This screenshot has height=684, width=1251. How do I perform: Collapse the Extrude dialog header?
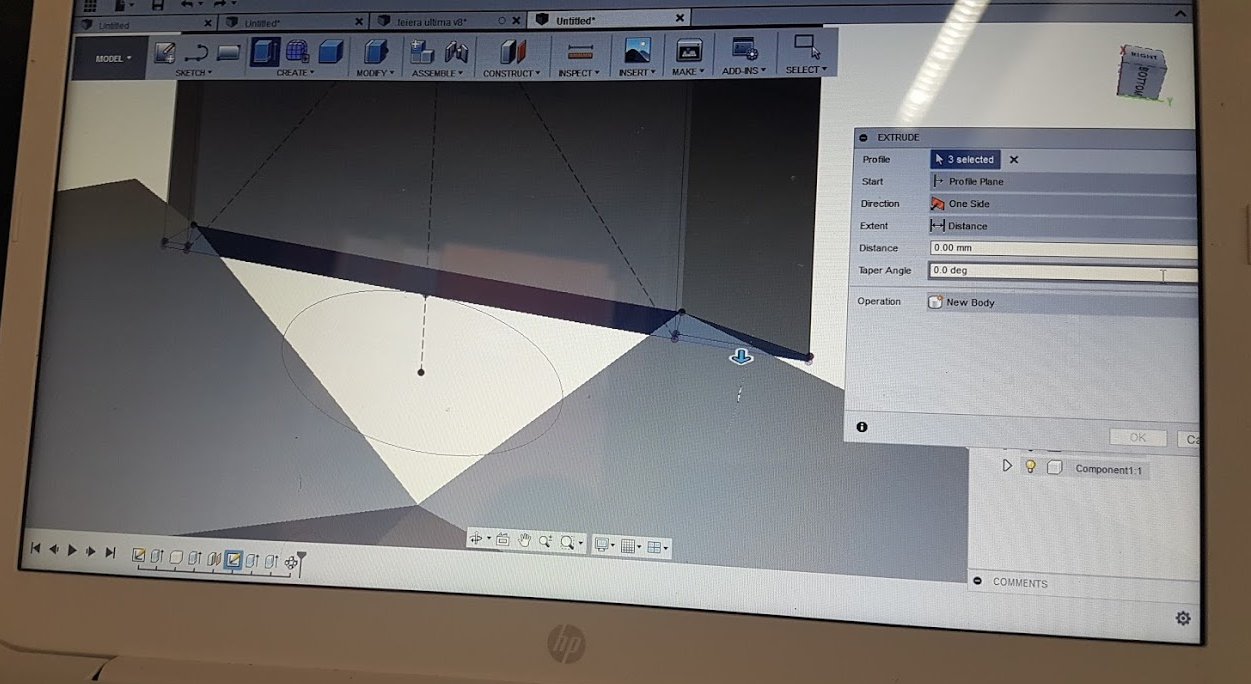pos(864,138)
